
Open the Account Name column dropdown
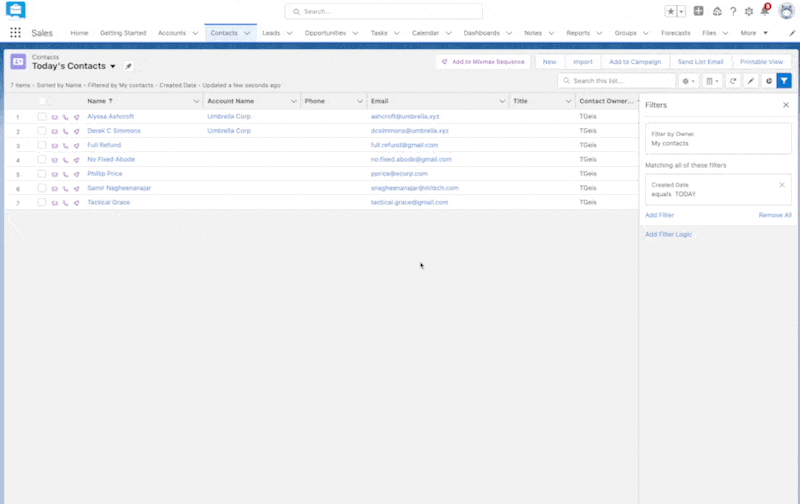[x=293, y=101]
